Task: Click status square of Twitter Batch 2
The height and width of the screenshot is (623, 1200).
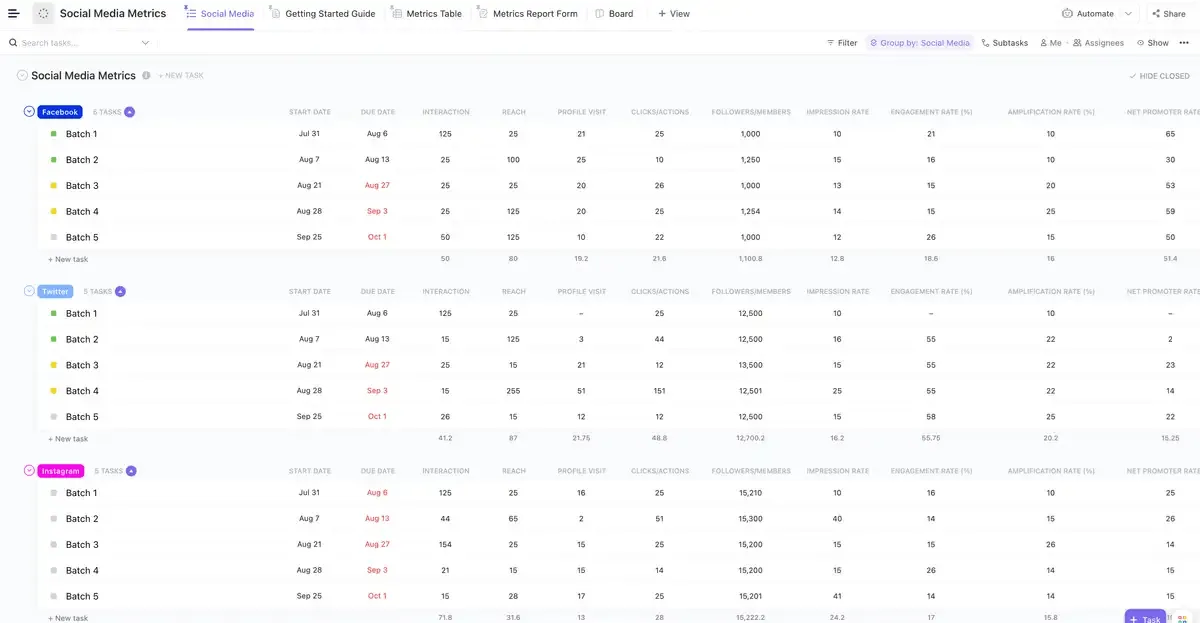Action: click(54, 339)
